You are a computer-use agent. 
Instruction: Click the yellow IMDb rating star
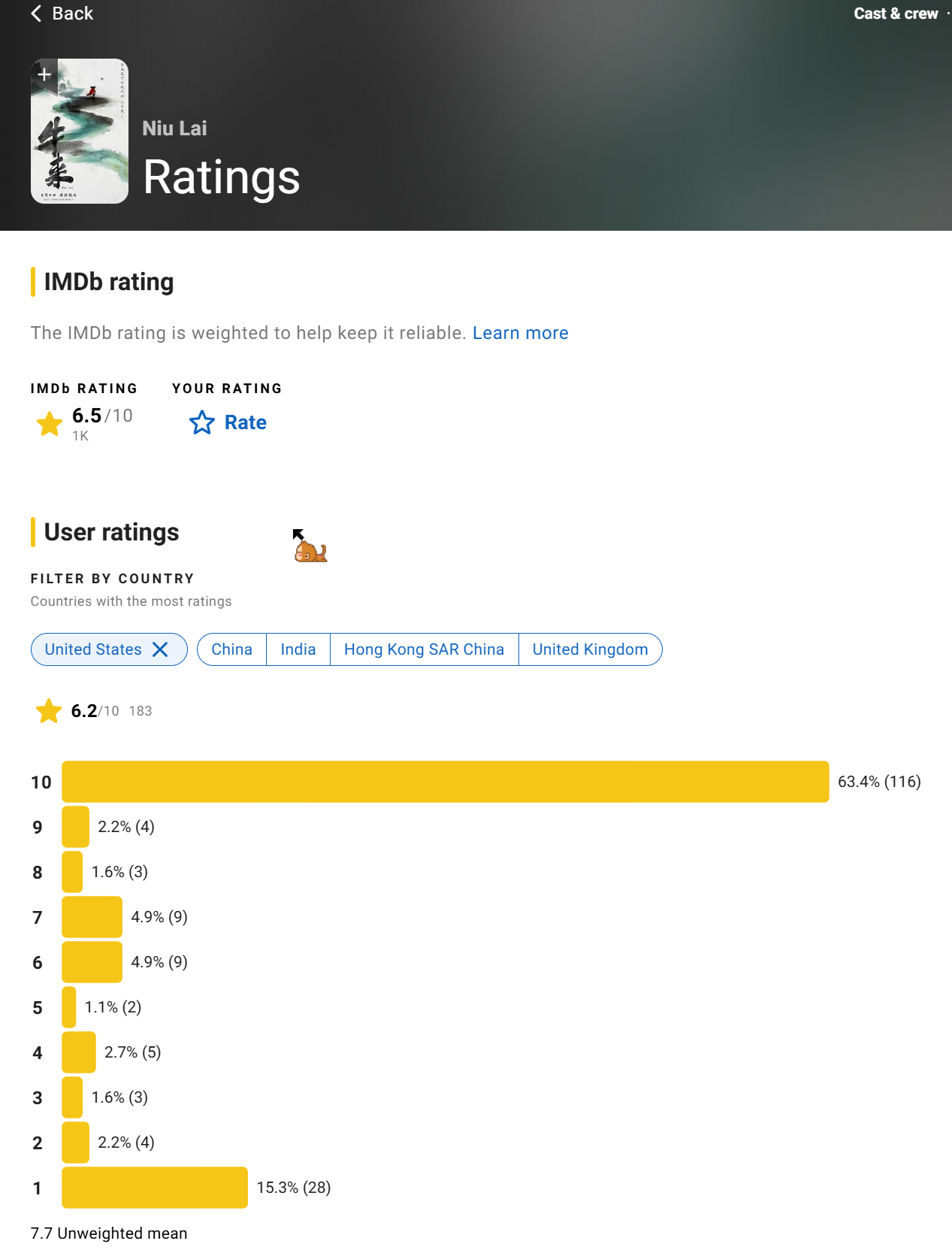click(x=50, y=424)
